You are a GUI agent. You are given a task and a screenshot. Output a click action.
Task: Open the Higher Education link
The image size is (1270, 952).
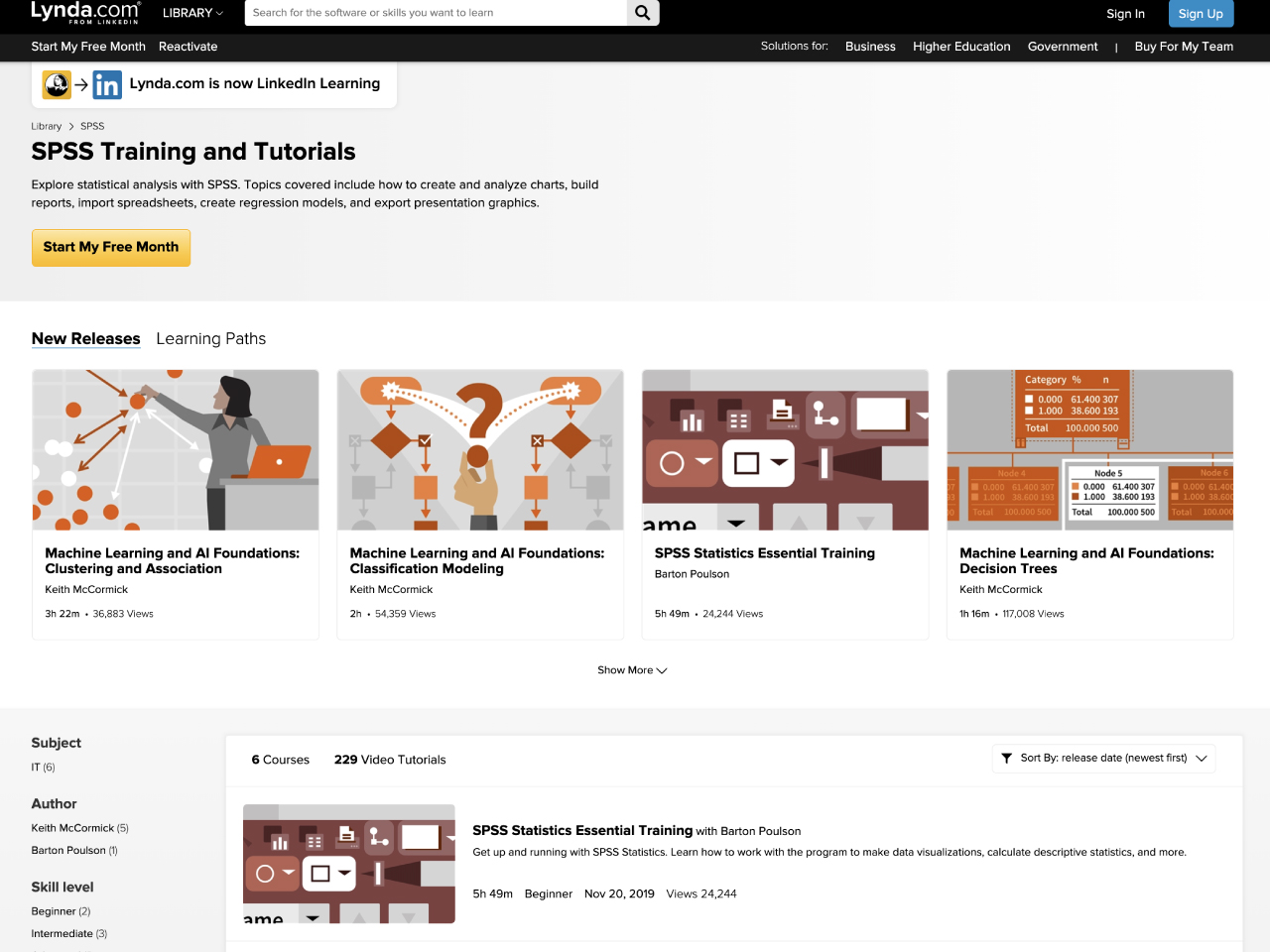pos(961,47)
